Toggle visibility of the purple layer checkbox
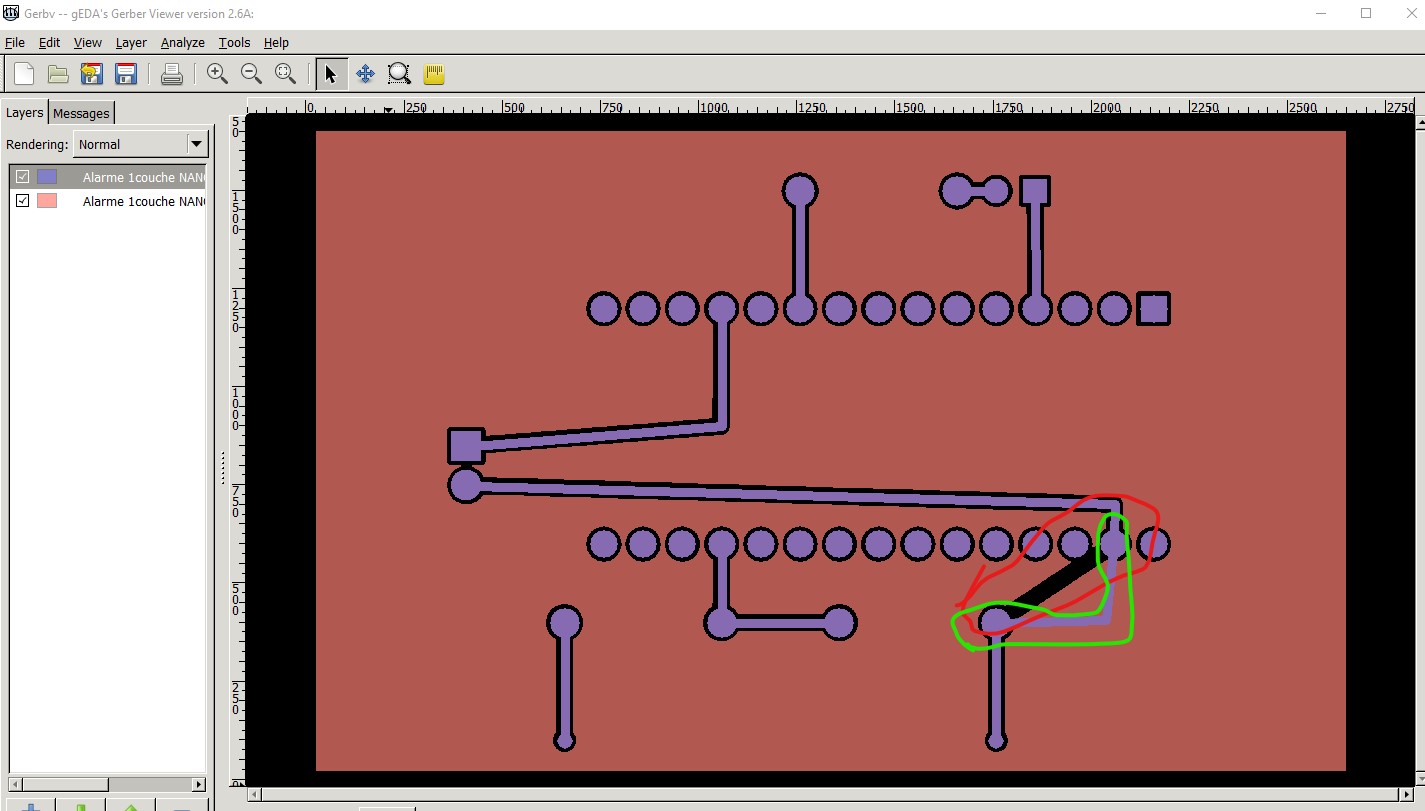 click(23, 177)
